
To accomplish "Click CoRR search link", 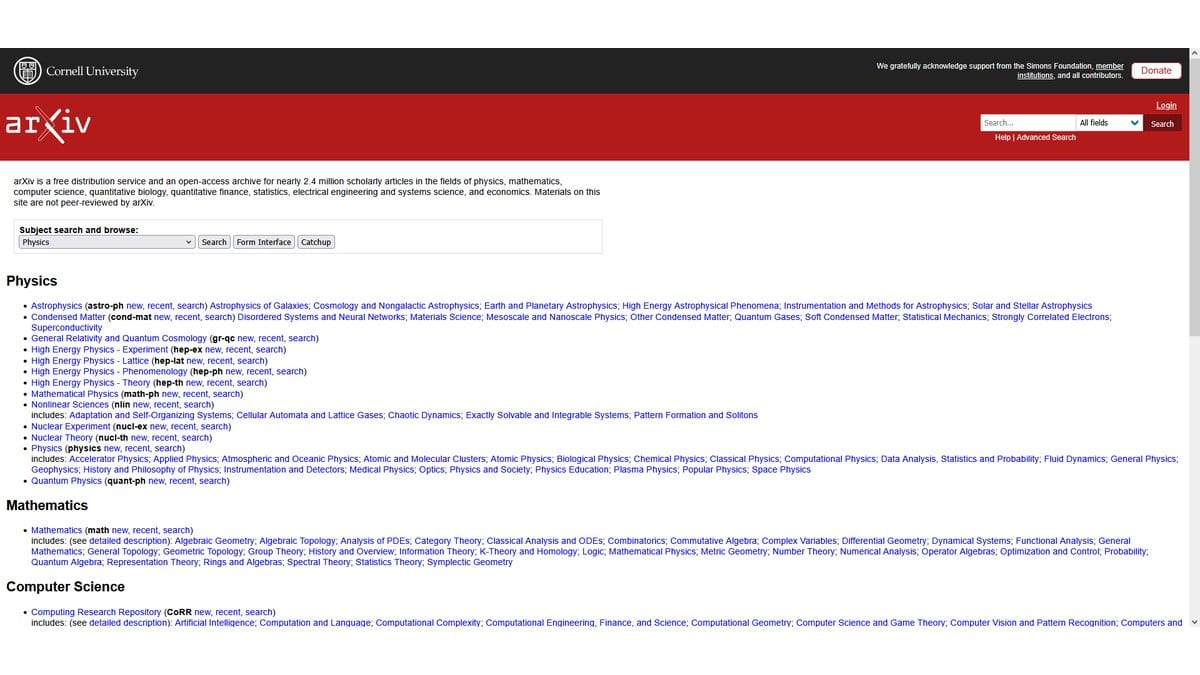I will (259, 612).
